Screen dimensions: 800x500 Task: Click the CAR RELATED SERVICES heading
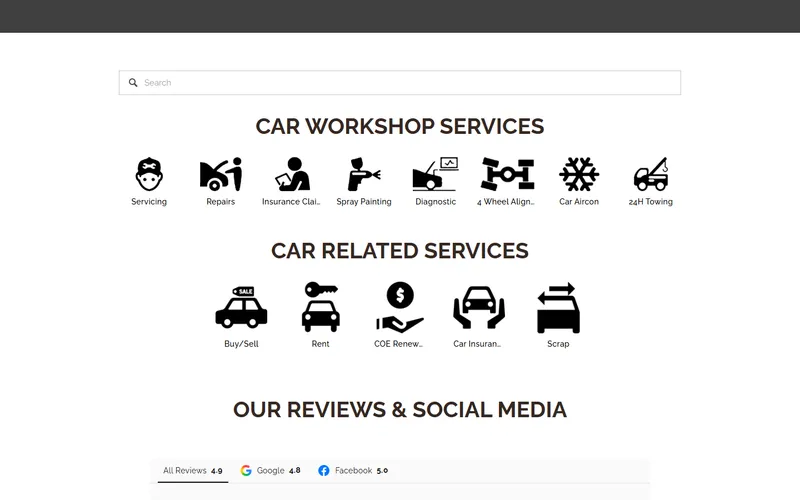point(400,251)
